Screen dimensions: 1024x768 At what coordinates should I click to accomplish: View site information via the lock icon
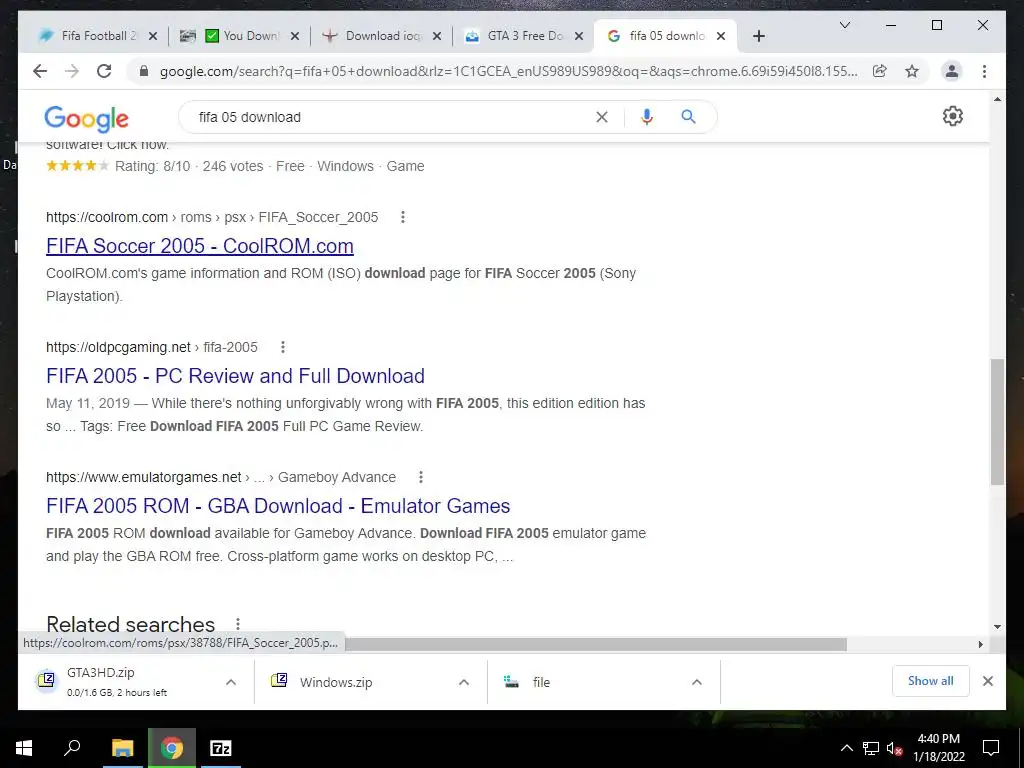coord(144,71)
